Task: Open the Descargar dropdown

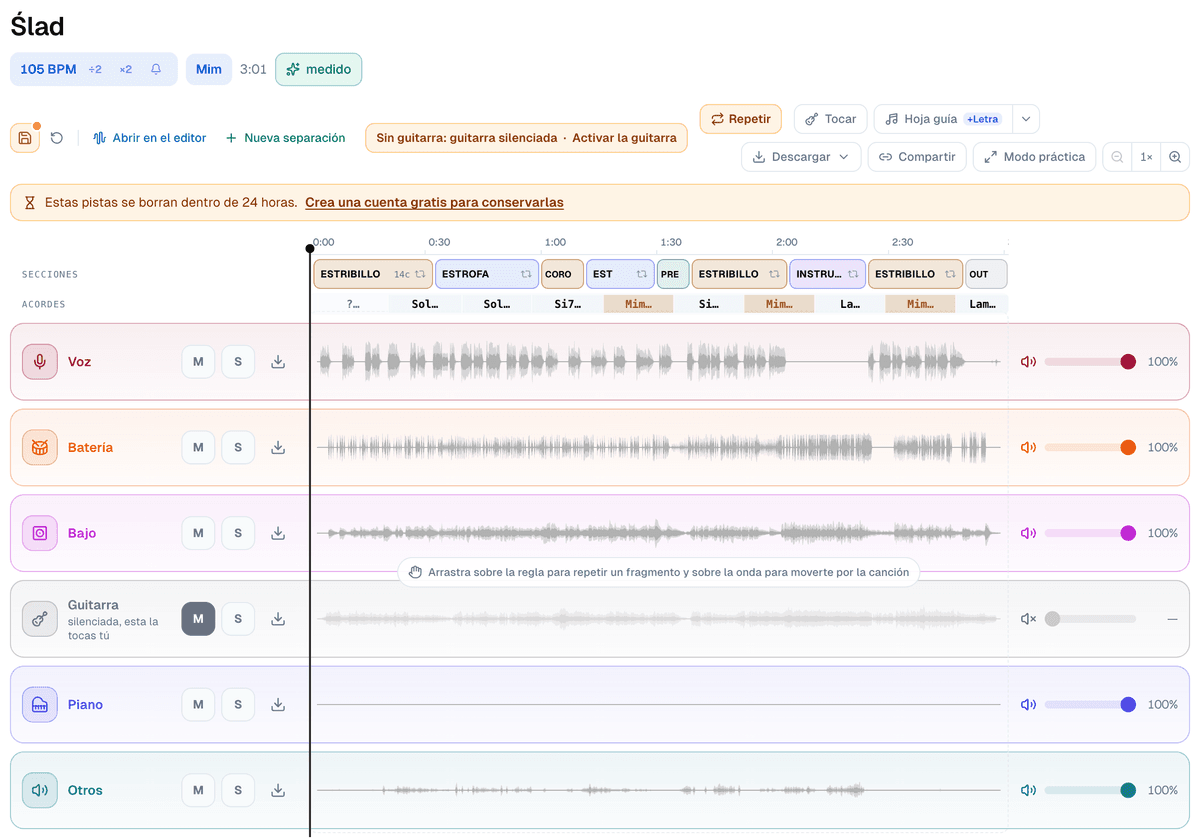Action: click(801, 157)
